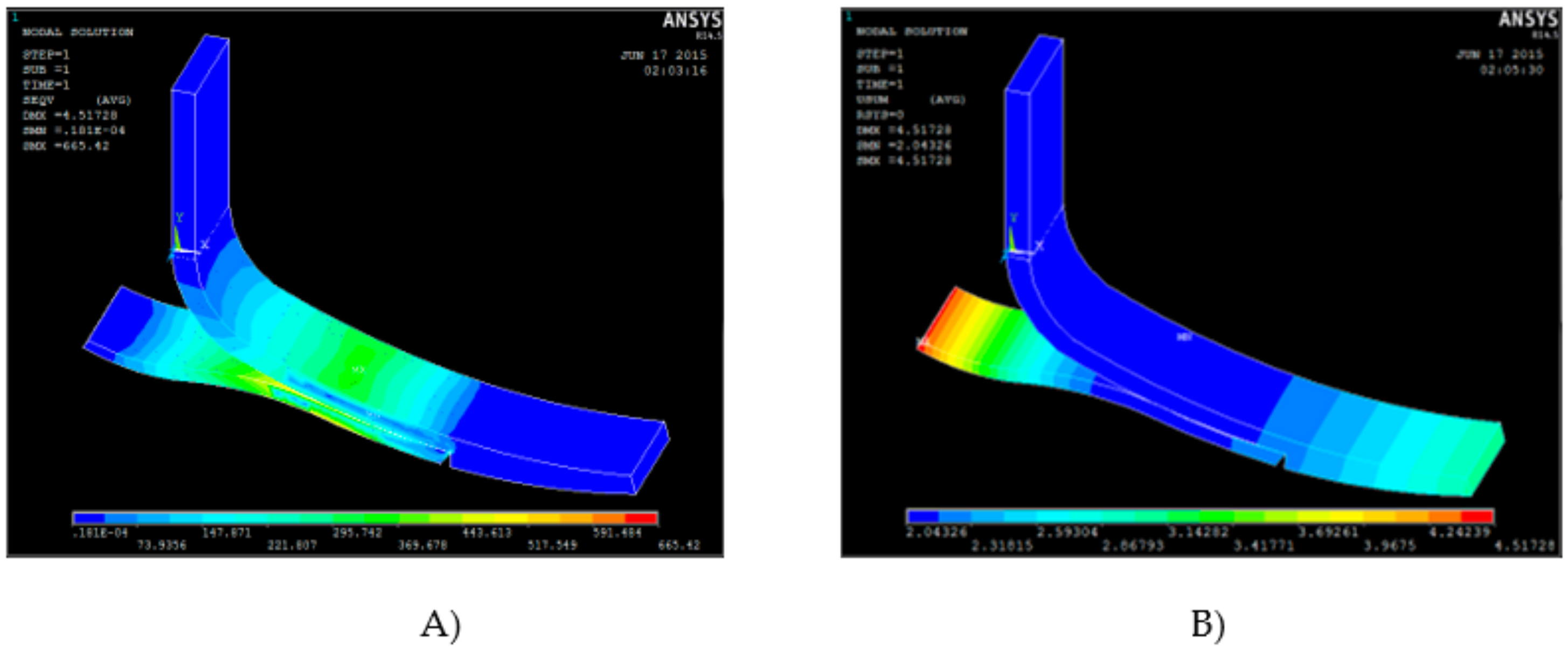Click the SMX =665.42 text in plot A
The height and width of the screenshot is (656, 1568).
coord(66,146)
